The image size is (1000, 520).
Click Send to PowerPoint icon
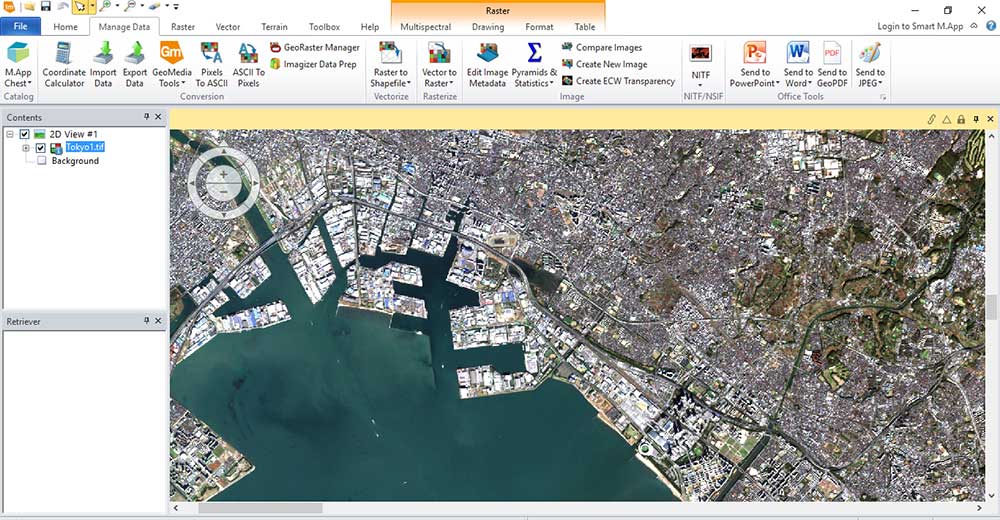click(x=755, y=53)
